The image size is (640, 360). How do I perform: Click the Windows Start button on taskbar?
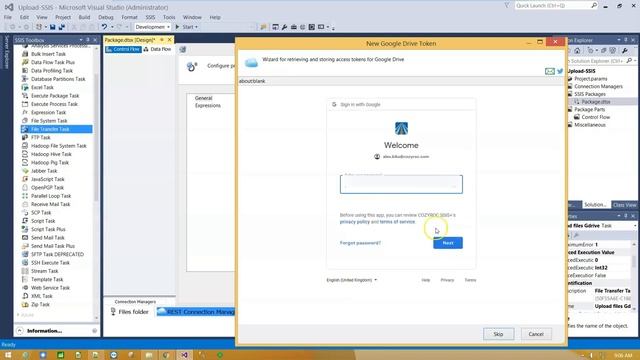click(x=8, y=355)
